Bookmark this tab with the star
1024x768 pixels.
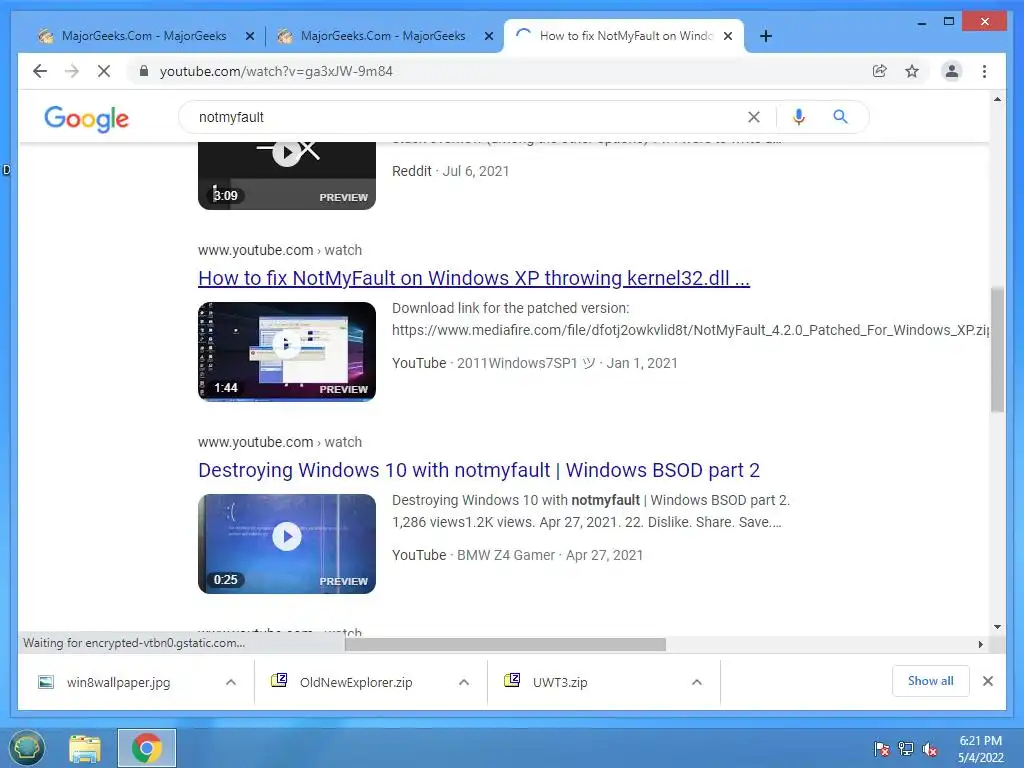912,71
